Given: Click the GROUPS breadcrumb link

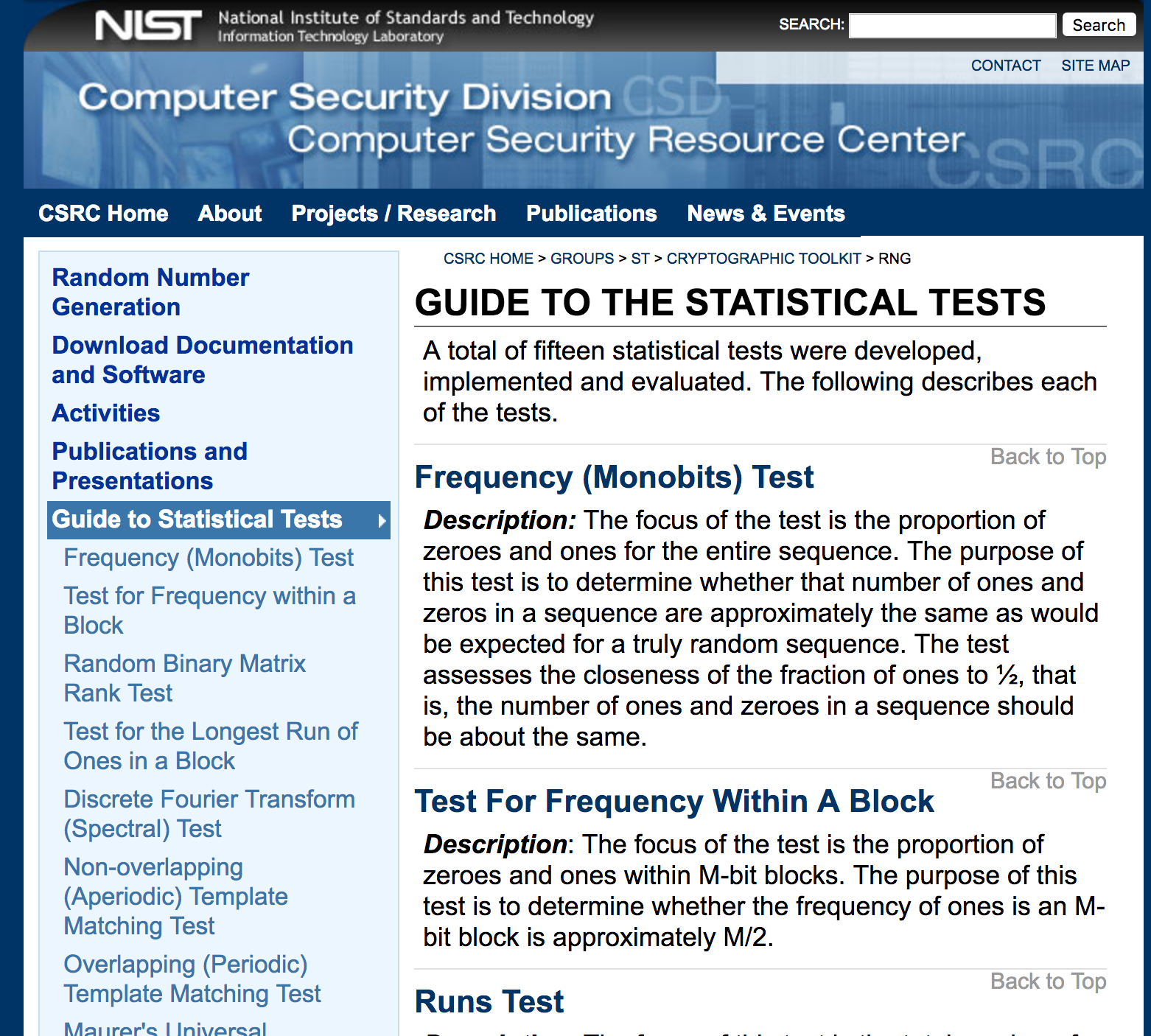Looking at the screenshot, I should (x=581, y=259).
